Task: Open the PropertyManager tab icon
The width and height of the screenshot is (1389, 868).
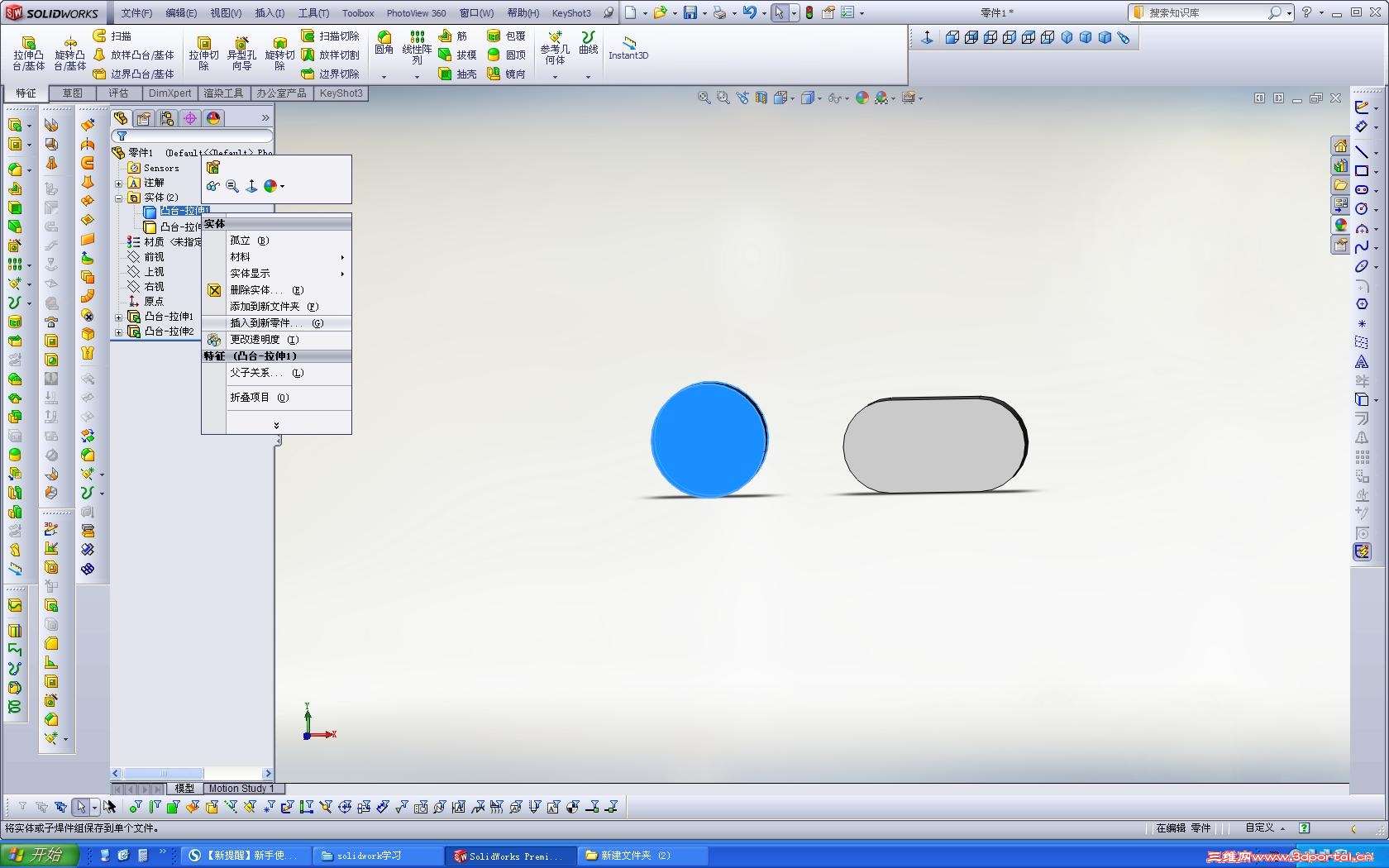Action: click(x=144, y=118)
